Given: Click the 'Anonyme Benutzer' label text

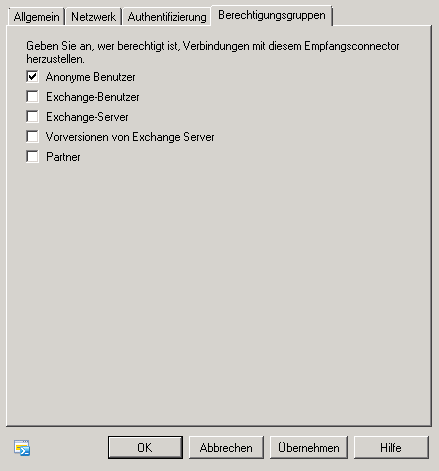Looking at the screenshot, I should point(91,77).
